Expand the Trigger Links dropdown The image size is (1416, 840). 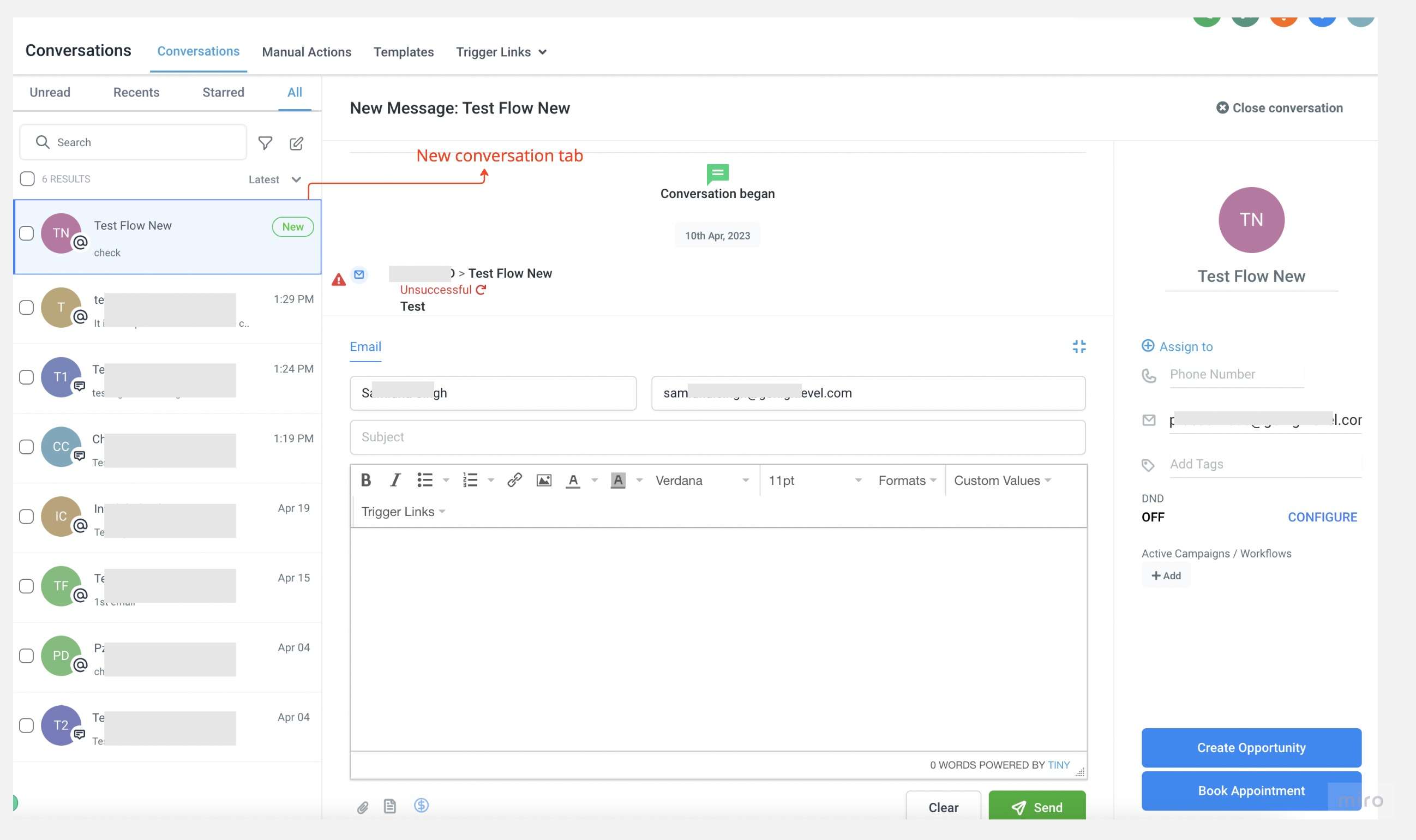(x=403, y=511)
